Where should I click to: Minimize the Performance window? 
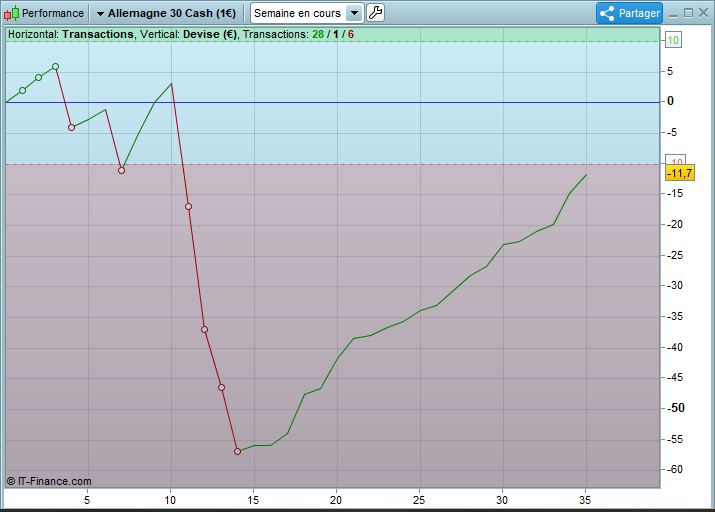(673, 14)
